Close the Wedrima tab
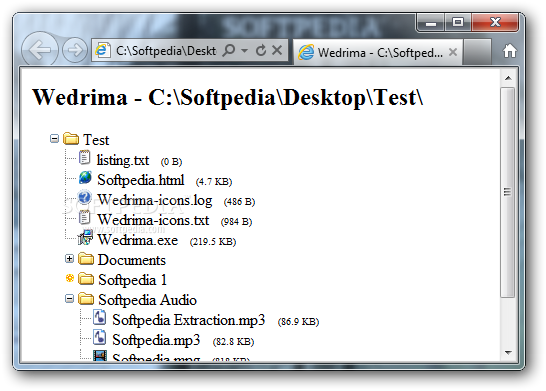Screen dimensions: 546x391 (453, 52)
